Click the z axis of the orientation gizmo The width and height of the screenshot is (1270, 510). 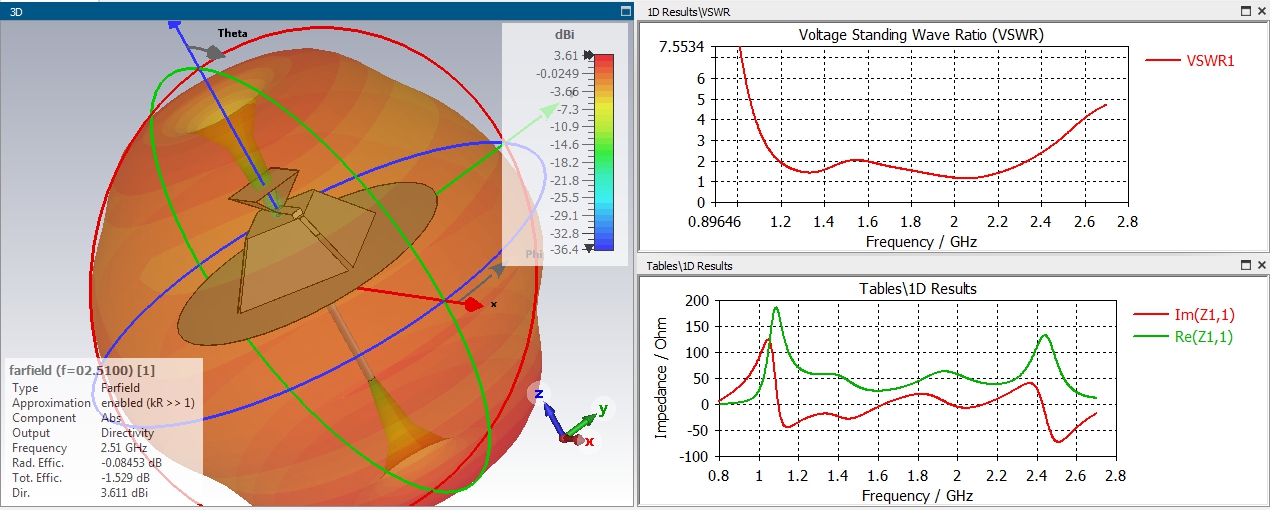[551, 415]
